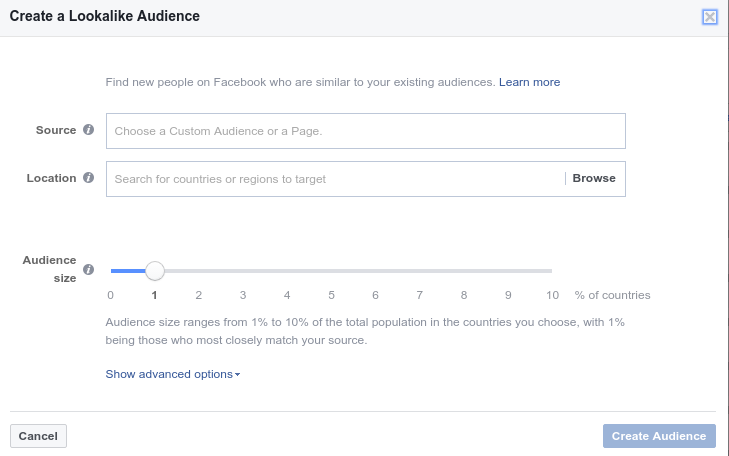Select the 10 mark on slider
This screenshot has width=729, height=456.
pyautogui.click(x=552, y=295)
